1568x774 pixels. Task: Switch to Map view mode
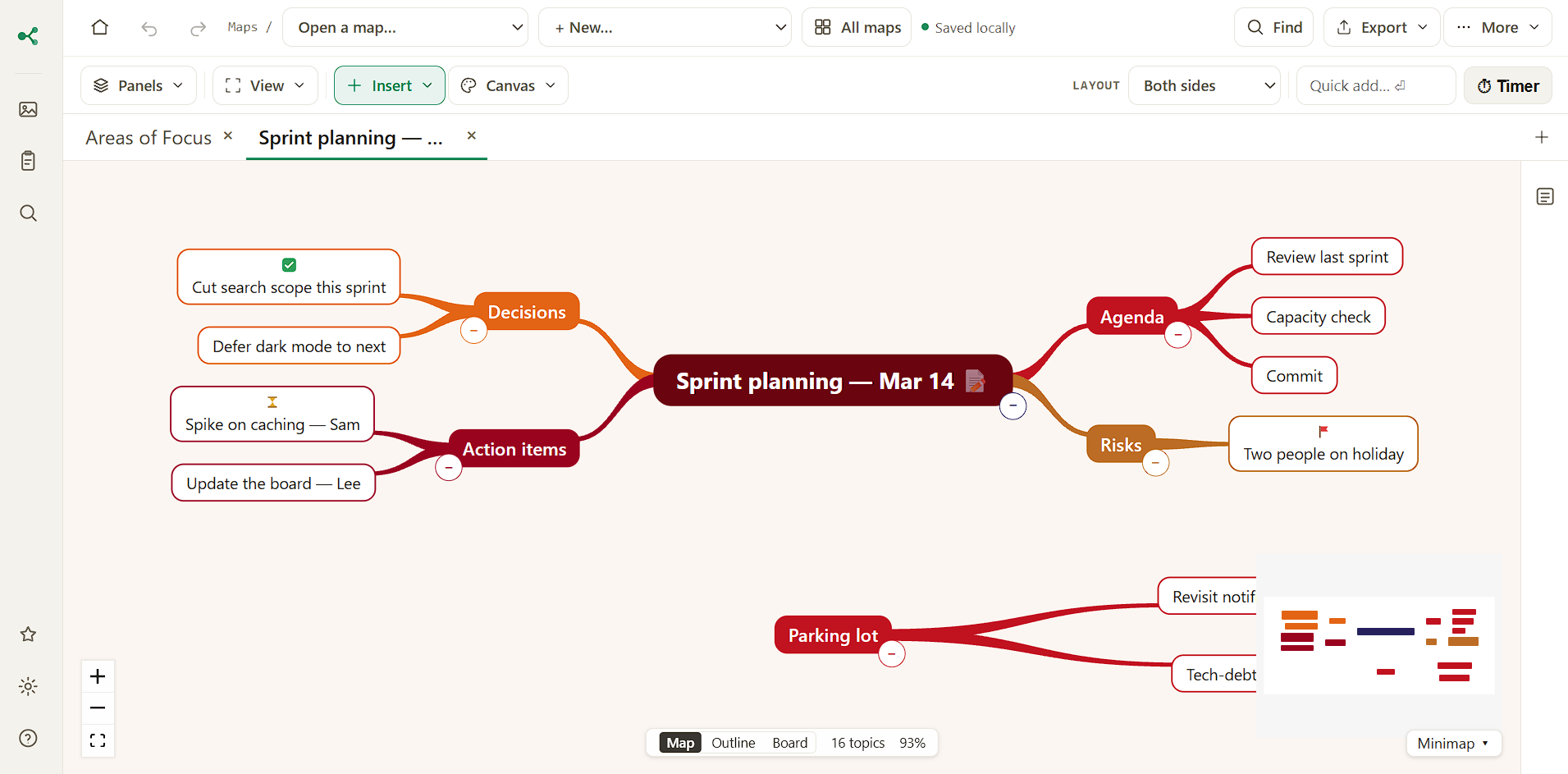[680, 743]
